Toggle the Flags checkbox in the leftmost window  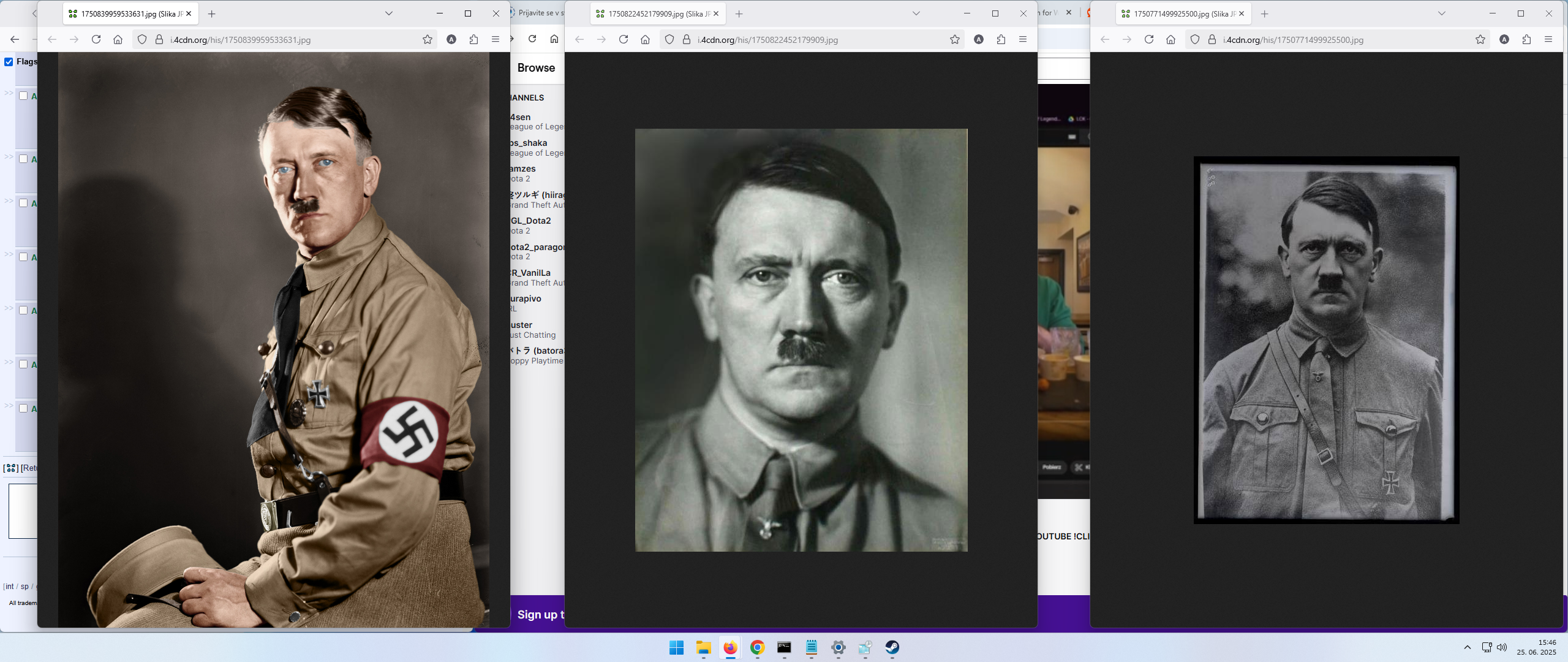click(x=9, y=61)
